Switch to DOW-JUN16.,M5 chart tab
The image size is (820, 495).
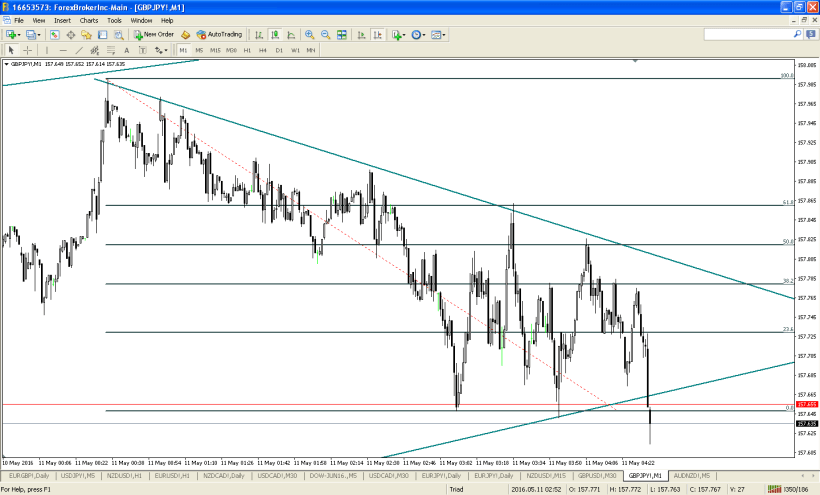pos(333,476)
